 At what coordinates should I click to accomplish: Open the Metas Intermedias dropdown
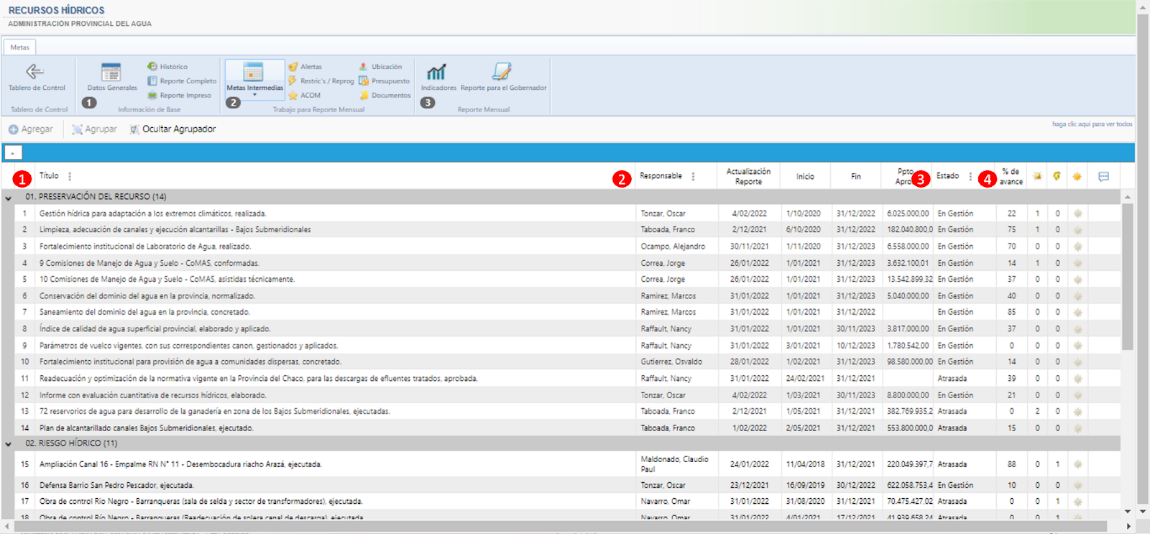[x=254, y=95]
